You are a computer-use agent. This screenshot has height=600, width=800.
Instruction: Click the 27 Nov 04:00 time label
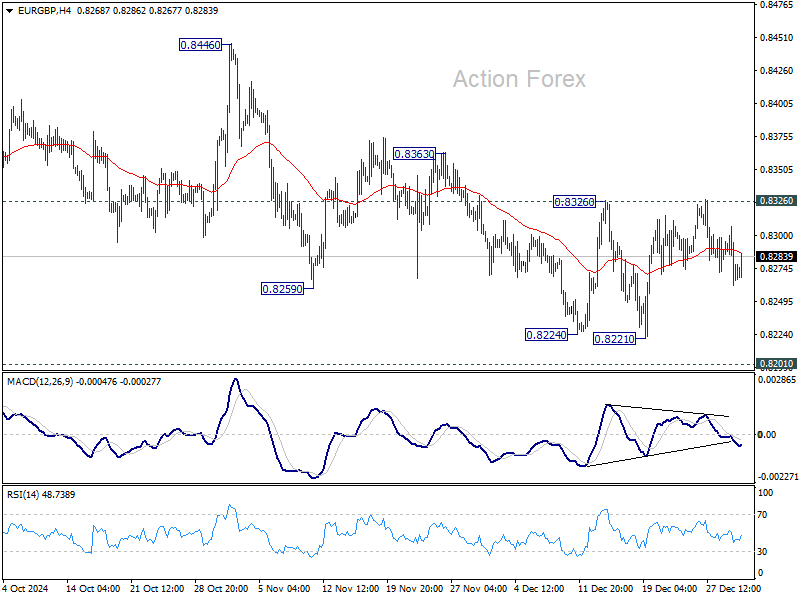(x=479, y=588)
